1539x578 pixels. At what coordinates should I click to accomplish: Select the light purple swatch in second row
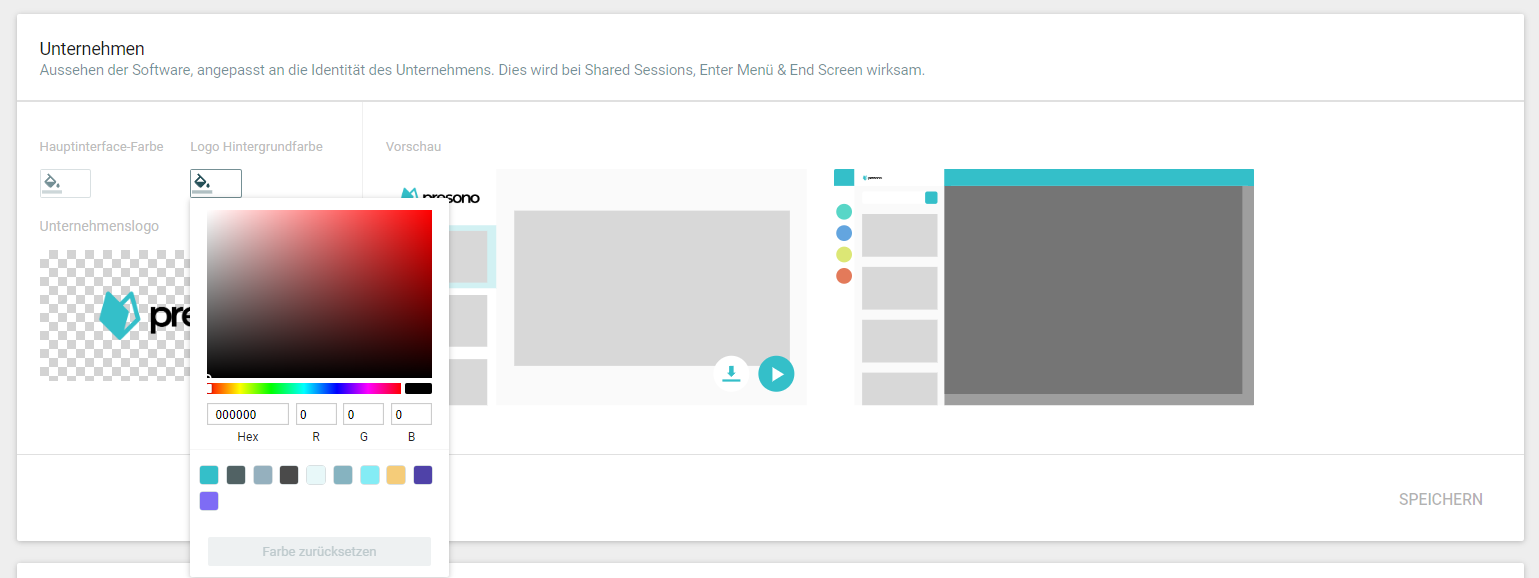point(209,501)
